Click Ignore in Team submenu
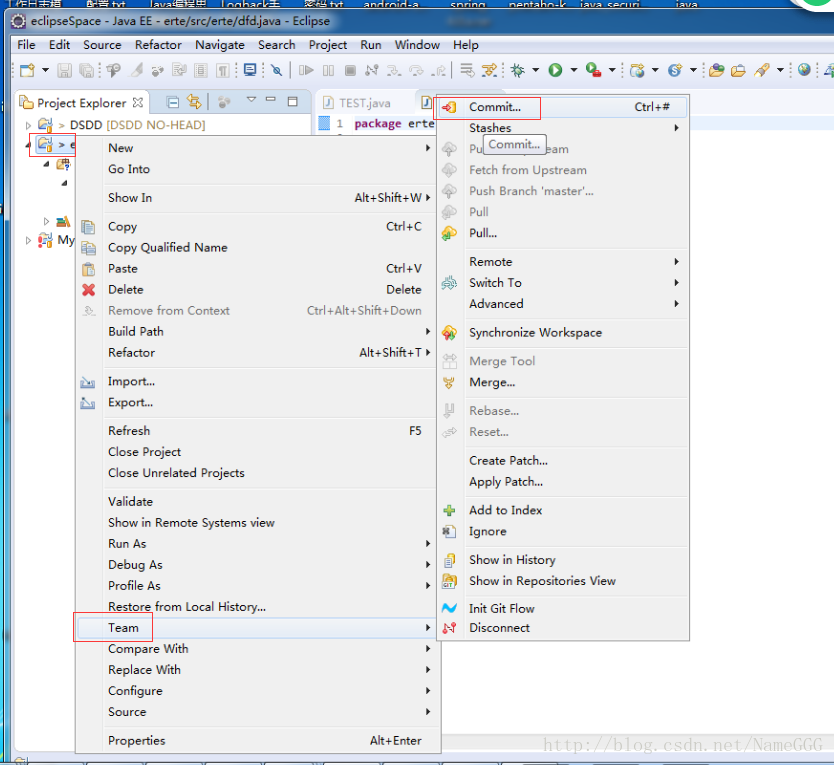The height and width of the screenshot is (765, 834). (x=563, y=531)
